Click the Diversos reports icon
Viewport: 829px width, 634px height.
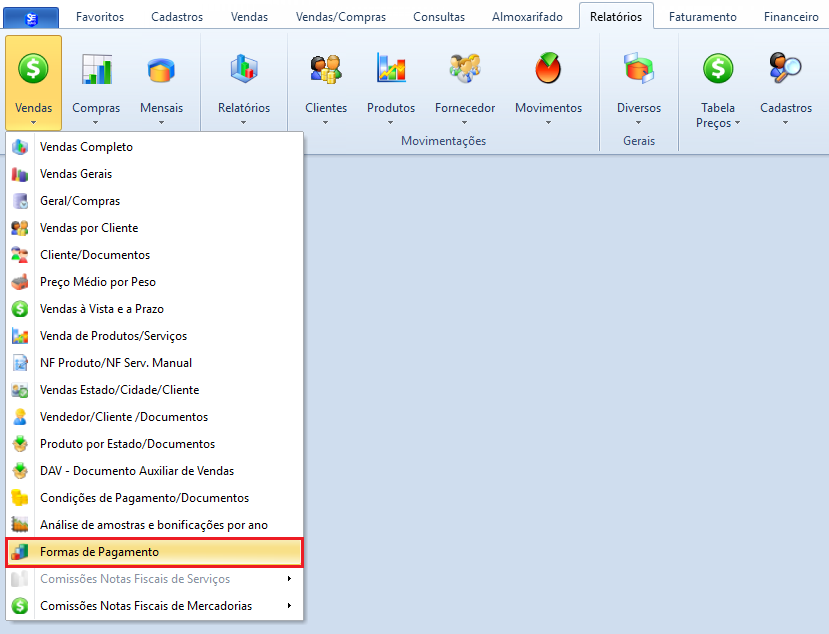(x=638, y=70)
